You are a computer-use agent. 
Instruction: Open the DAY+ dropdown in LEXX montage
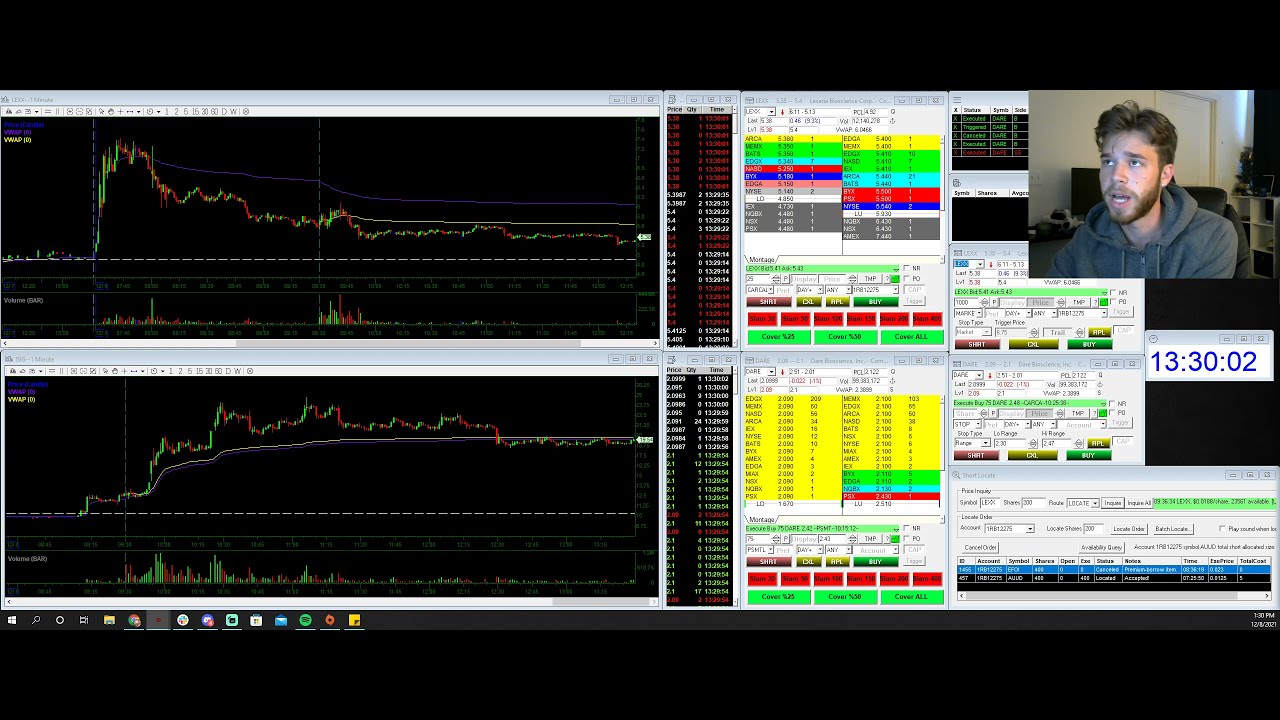point(820,290)
